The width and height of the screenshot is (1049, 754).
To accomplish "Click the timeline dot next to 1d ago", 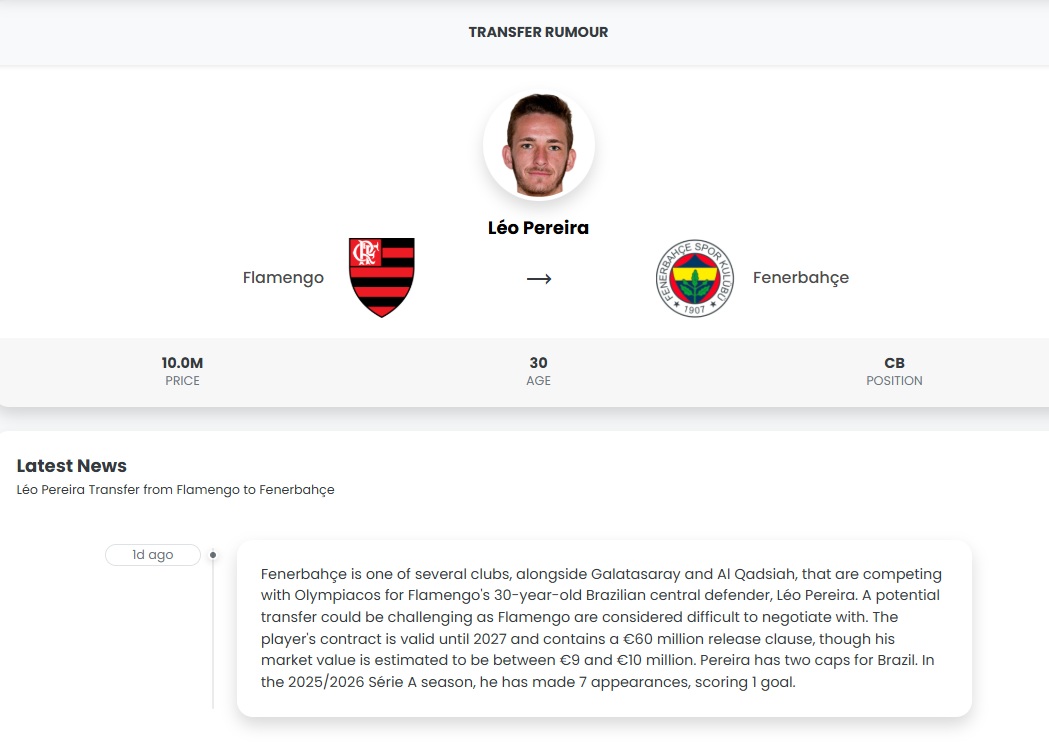I will 211,554.
